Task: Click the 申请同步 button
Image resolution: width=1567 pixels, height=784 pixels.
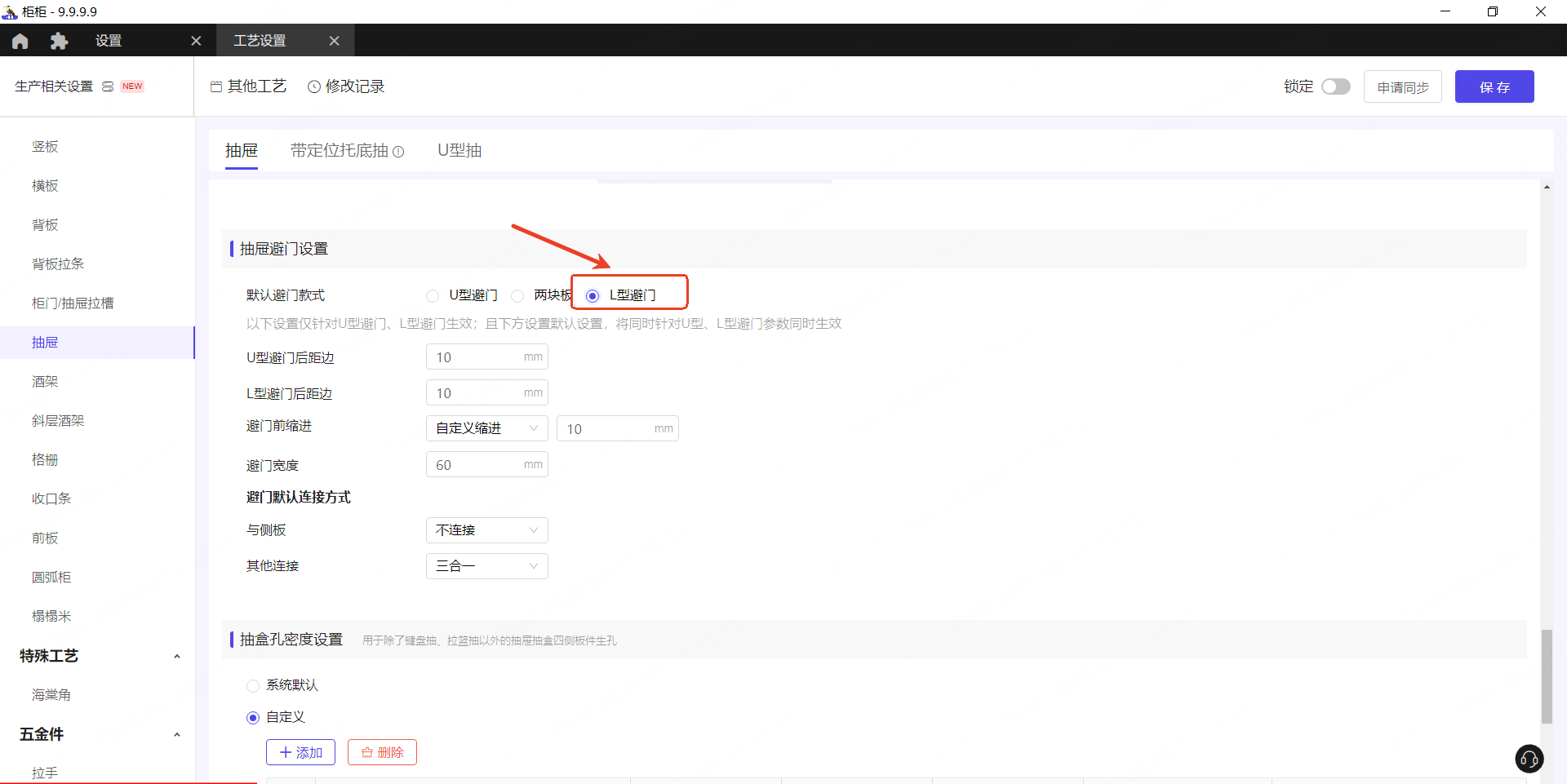Action: (x=1403, y=86)
